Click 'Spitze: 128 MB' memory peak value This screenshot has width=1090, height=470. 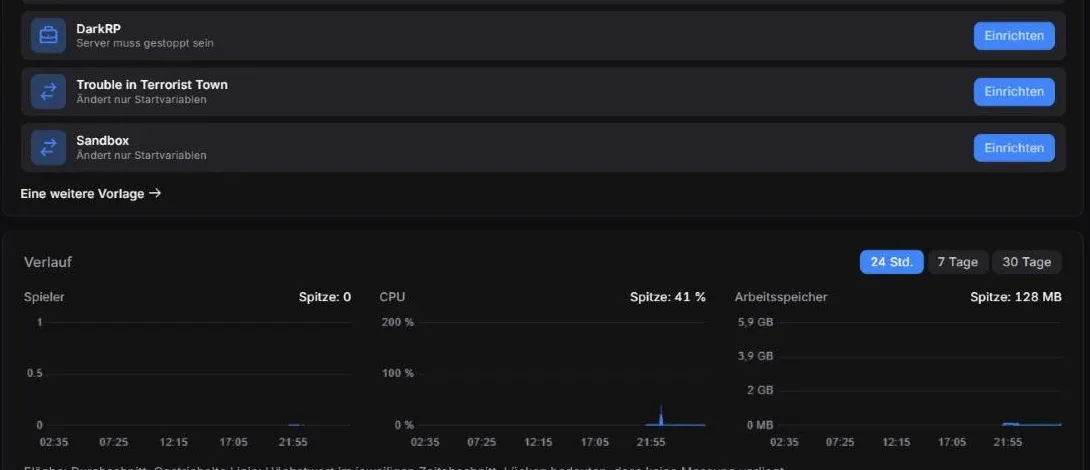(x=1016, y=298)
